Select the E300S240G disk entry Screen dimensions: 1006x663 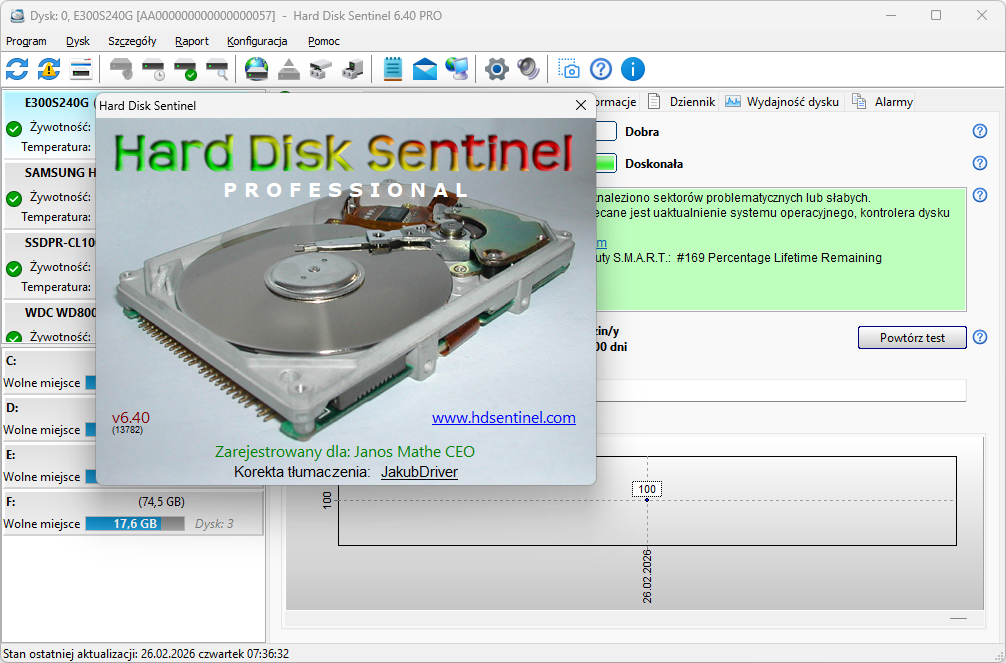coord(49,125)
